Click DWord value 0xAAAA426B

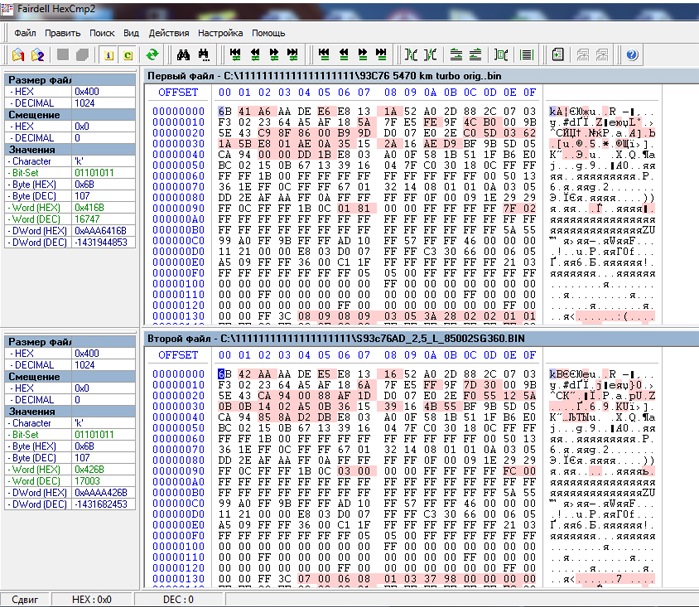[103, 492]
